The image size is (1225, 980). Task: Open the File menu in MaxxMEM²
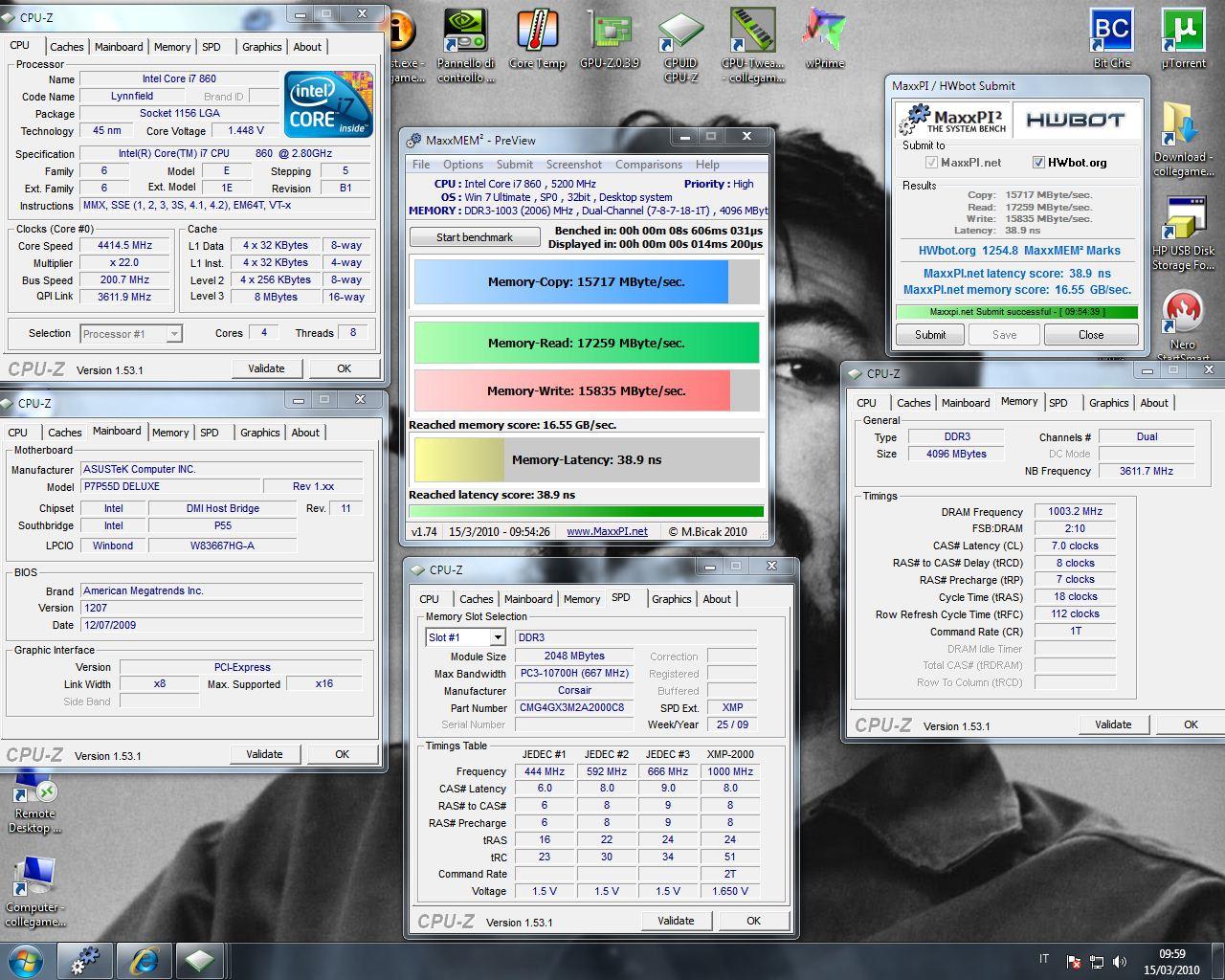[421, 165]
